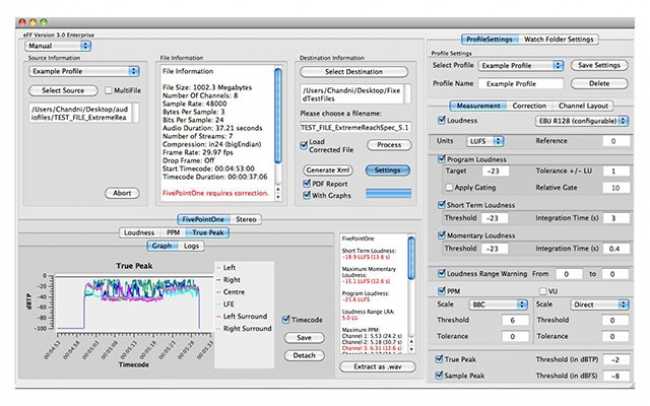Click the output filename input field
Viewport: 650px width, 406px height.
click(355, 128)
